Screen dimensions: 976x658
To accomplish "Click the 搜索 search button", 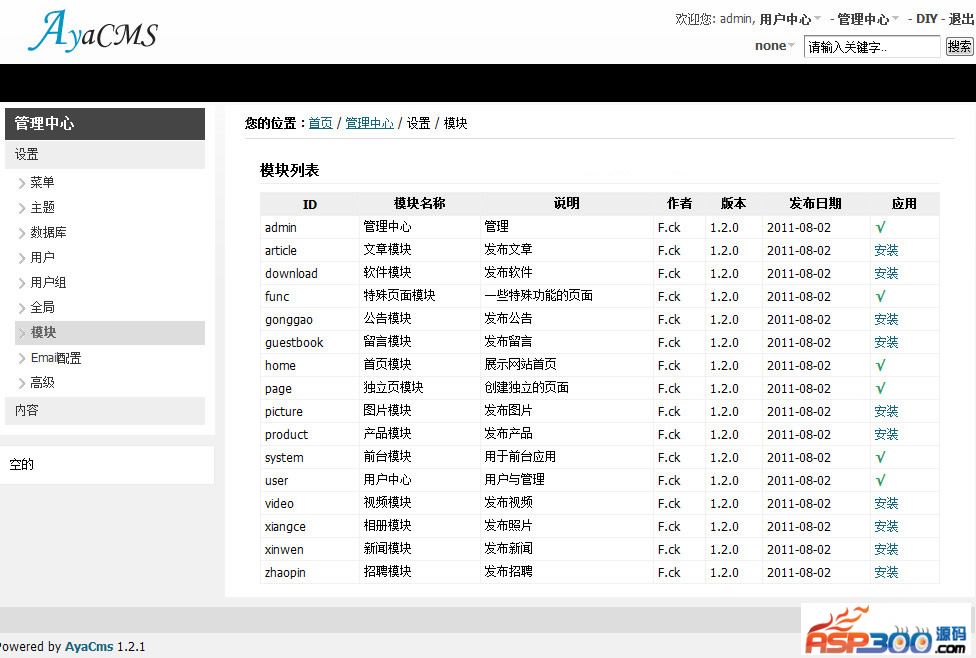I will point(959,46).
